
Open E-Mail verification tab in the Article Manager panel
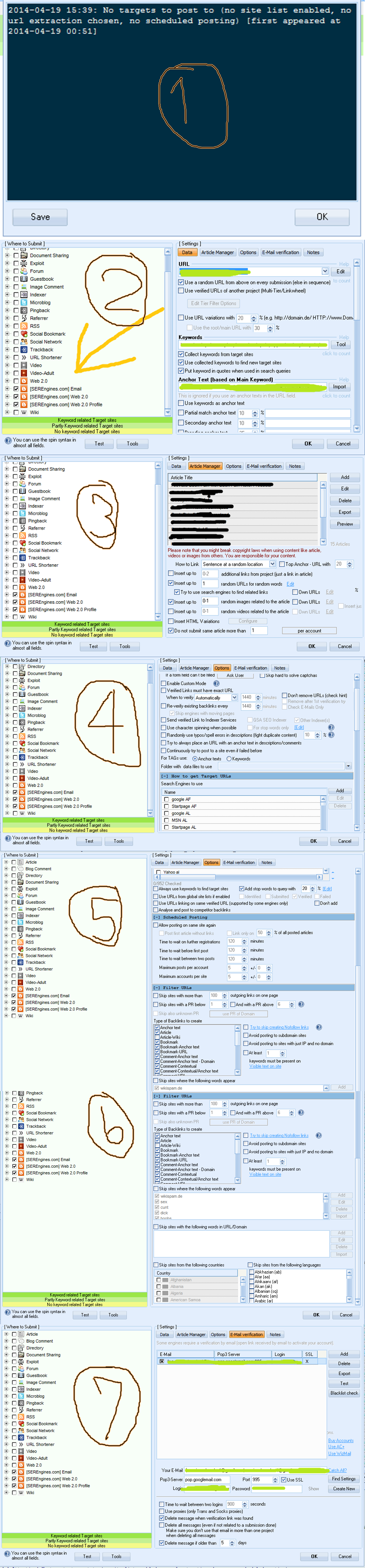[265, 466]
